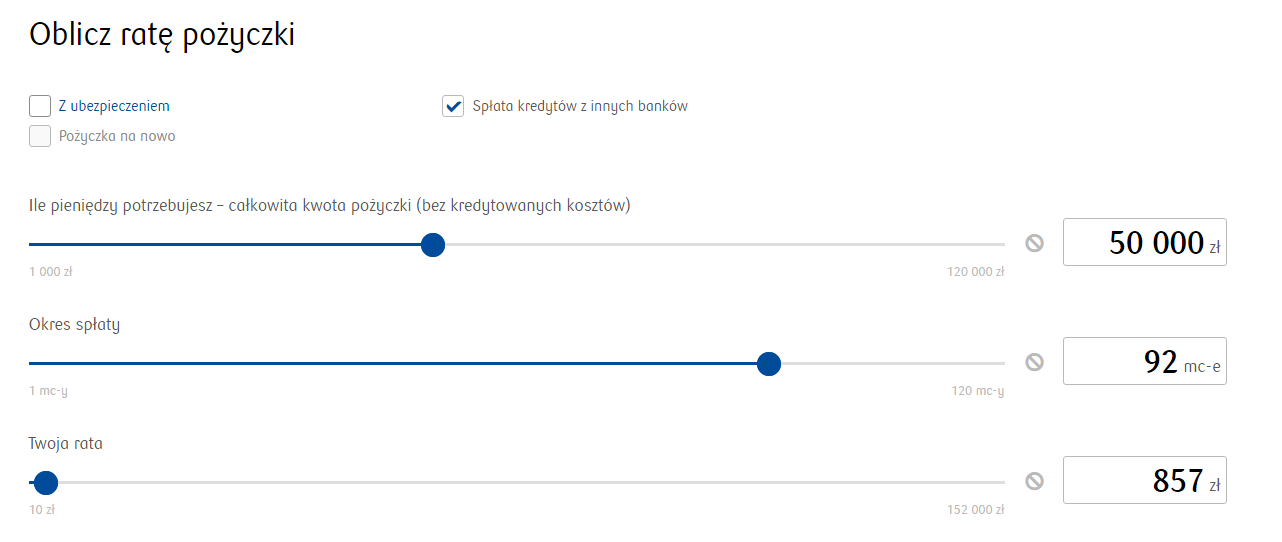Open the Z ubezpieczeniem text link
This screenshot has width=1282, height=542.
pos(114,106)
